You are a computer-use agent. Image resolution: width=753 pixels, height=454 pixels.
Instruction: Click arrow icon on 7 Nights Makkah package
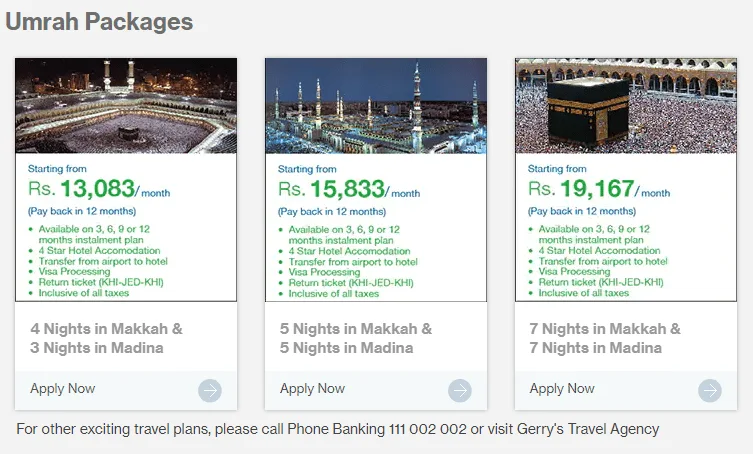pos(710,391)
